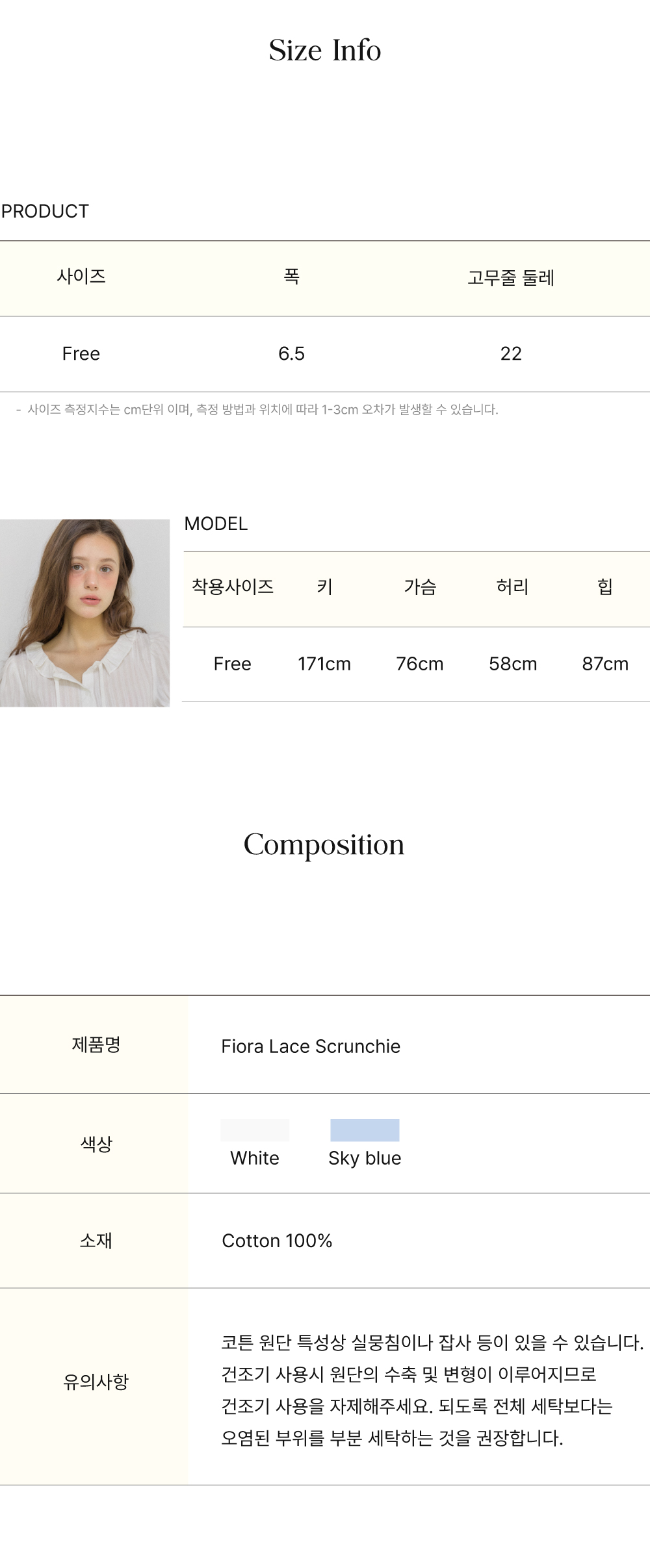This screenshot has width=650, height=1568.
Task: Open the model photo thumbnail
Action: (x=84, y=613)
